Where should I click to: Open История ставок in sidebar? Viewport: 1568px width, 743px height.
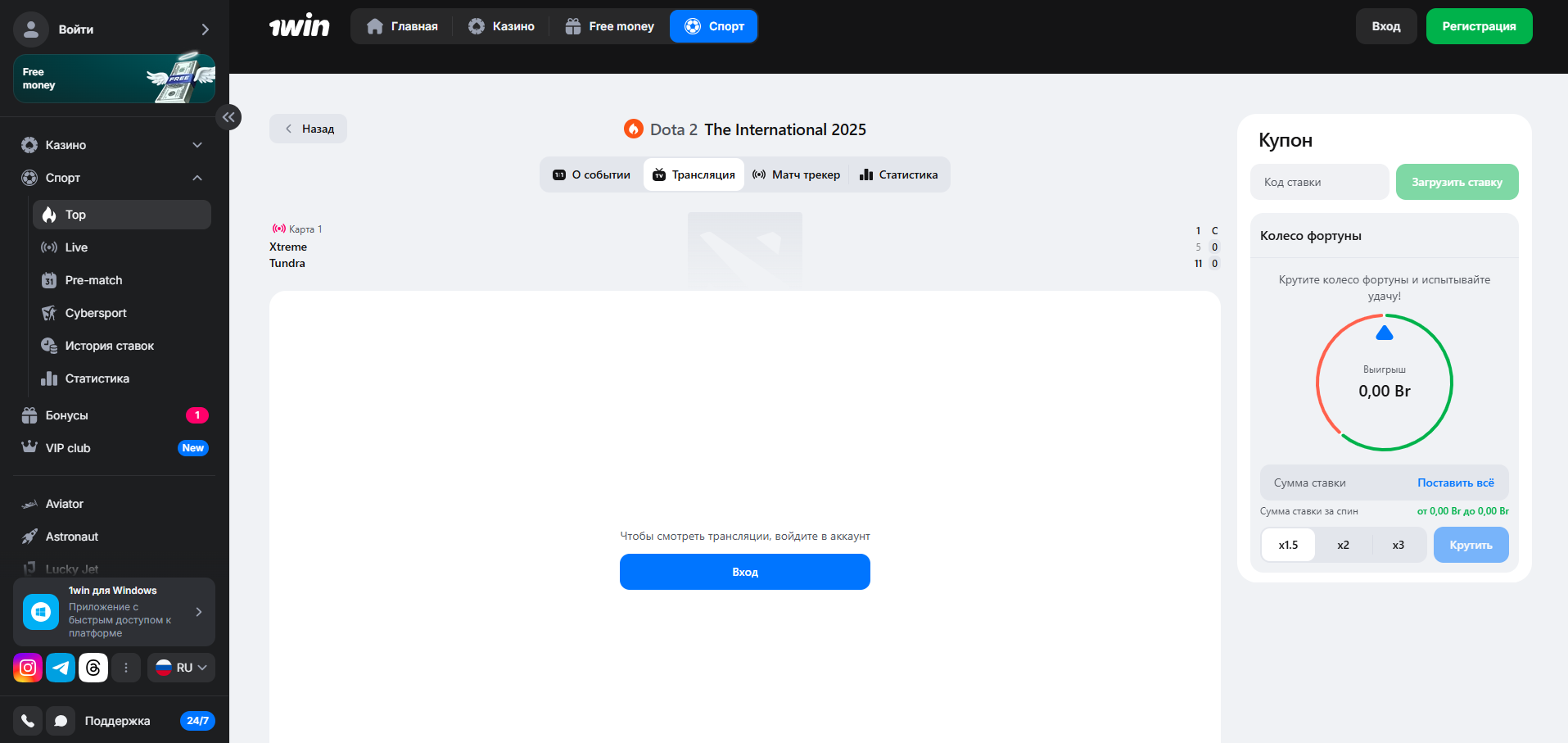pyautogui.click(x=122, y=346)
